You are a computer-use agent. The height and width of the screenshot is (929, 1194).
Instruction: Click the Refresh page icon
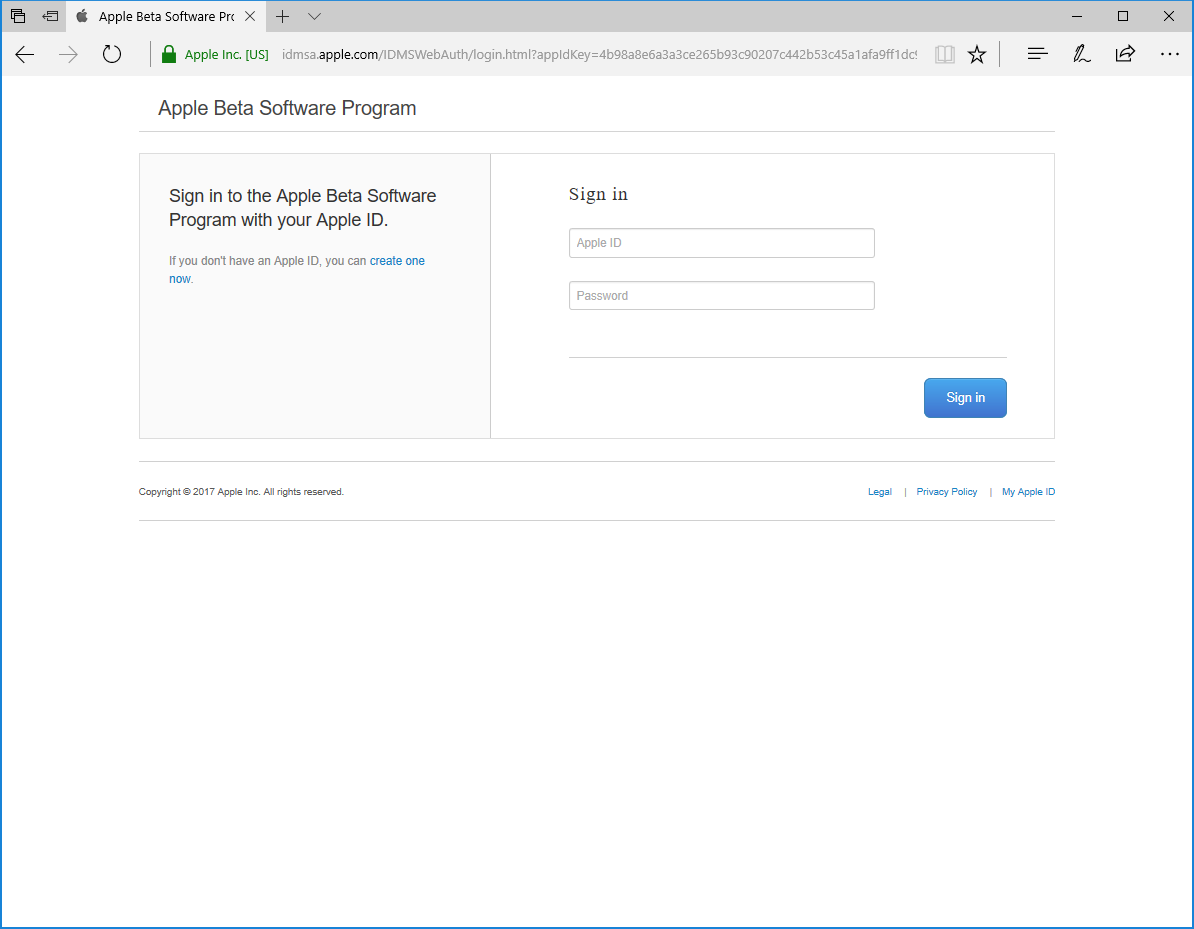pos(112,55)
